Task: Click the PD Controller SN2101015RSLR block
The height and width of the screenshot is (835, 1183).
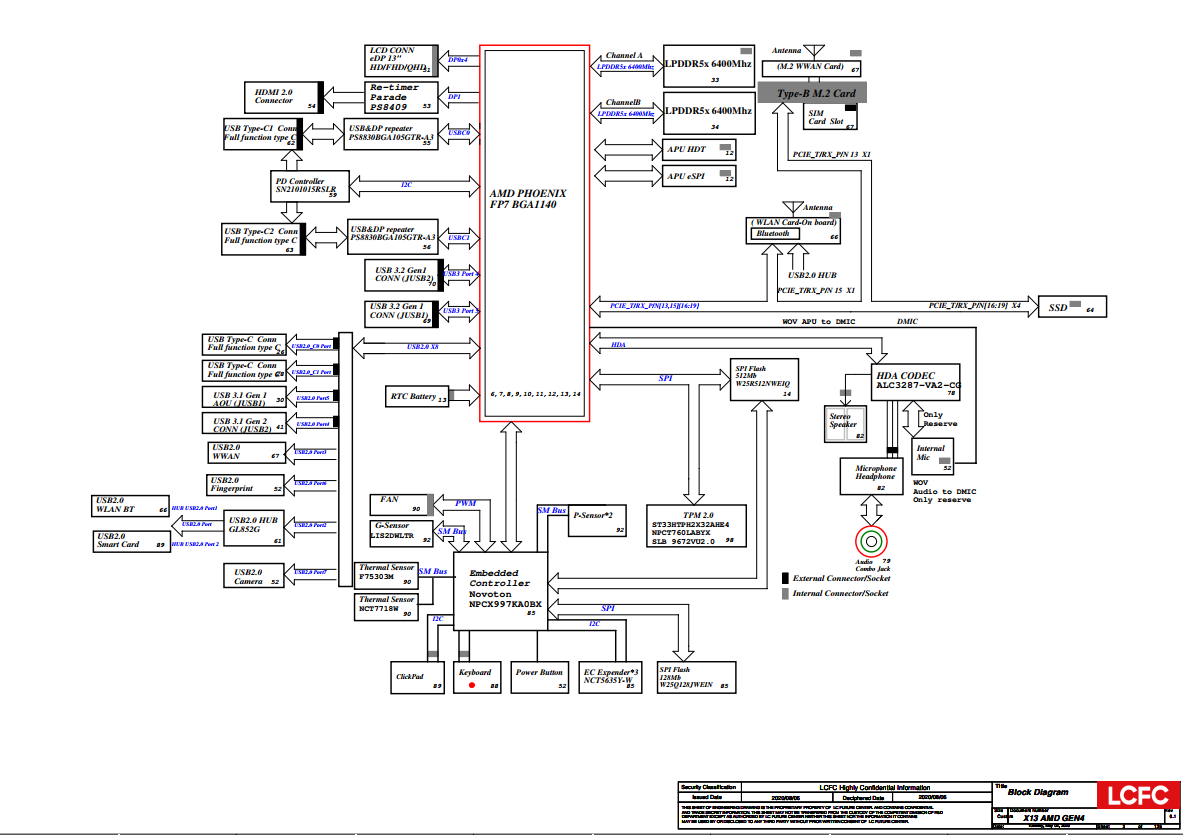Action: pyautogui.click(x=309, y=186)
